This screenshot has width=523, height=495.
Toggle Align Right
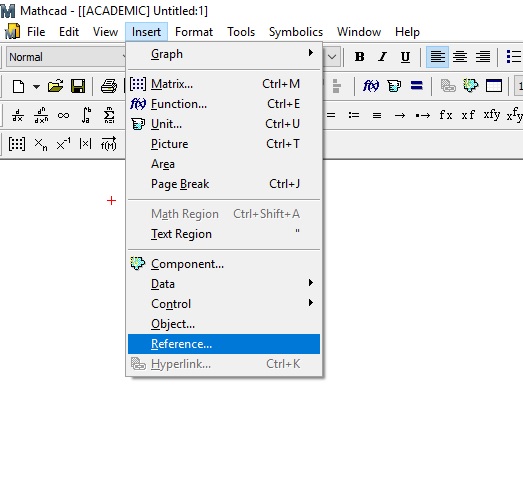483,57
